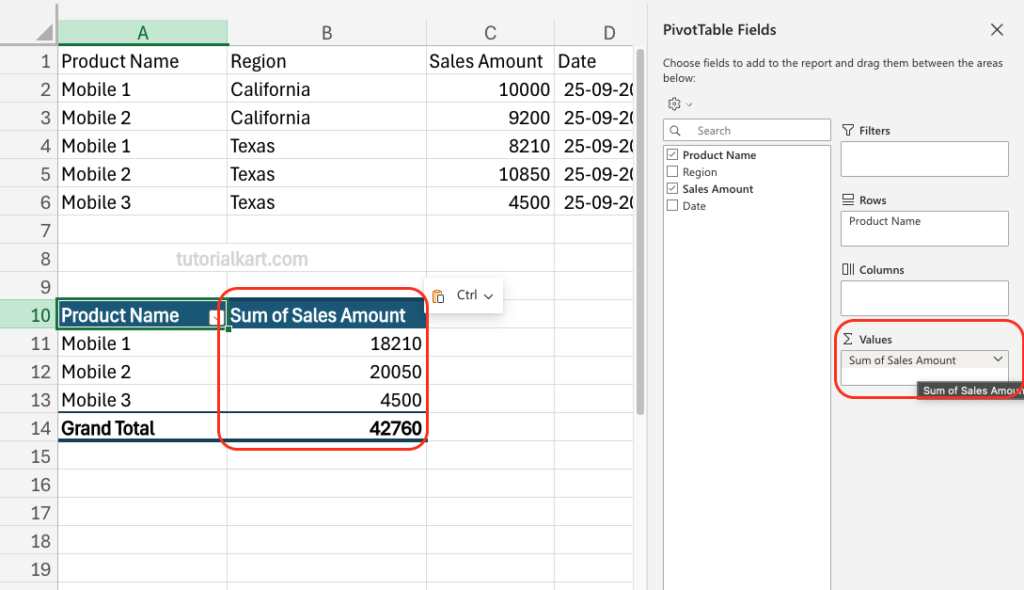Expand the Ctrl paste options chevron
The height and width of the screenshot is (590, 1024).
(488, 296)
